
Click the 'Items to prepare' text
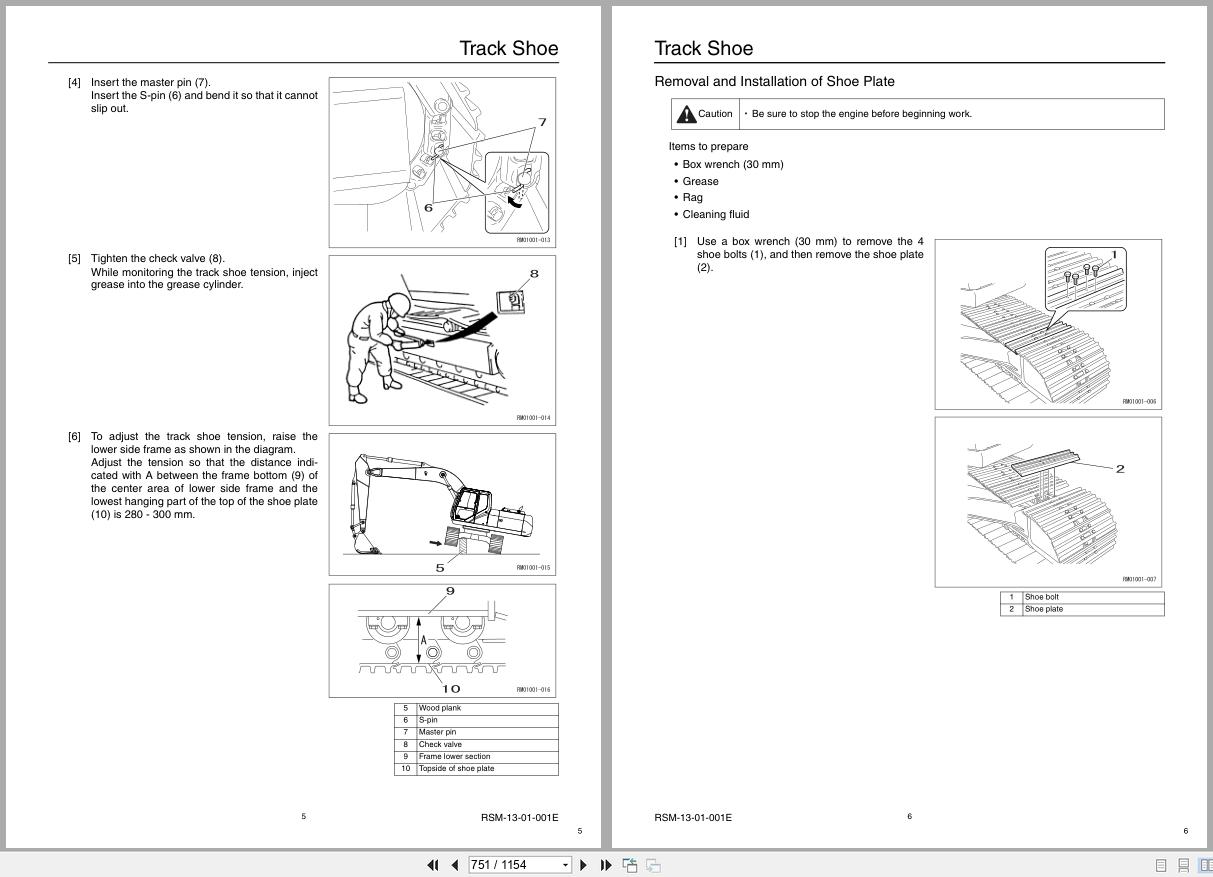click(709, 146)
